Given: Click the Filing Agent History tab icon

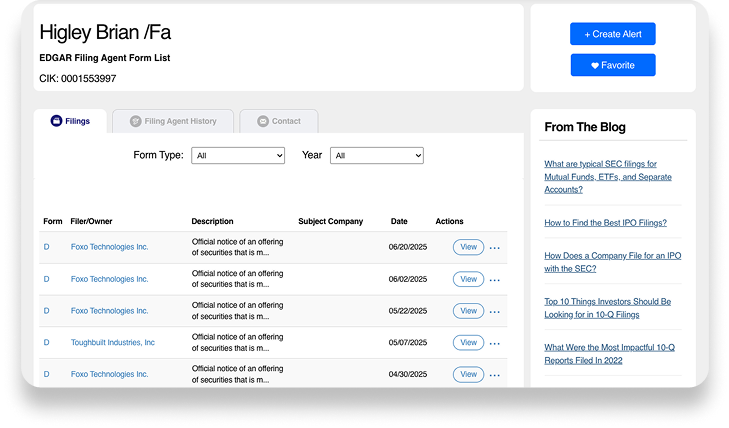Looking at the screenshot, I should tap(135, 121).
